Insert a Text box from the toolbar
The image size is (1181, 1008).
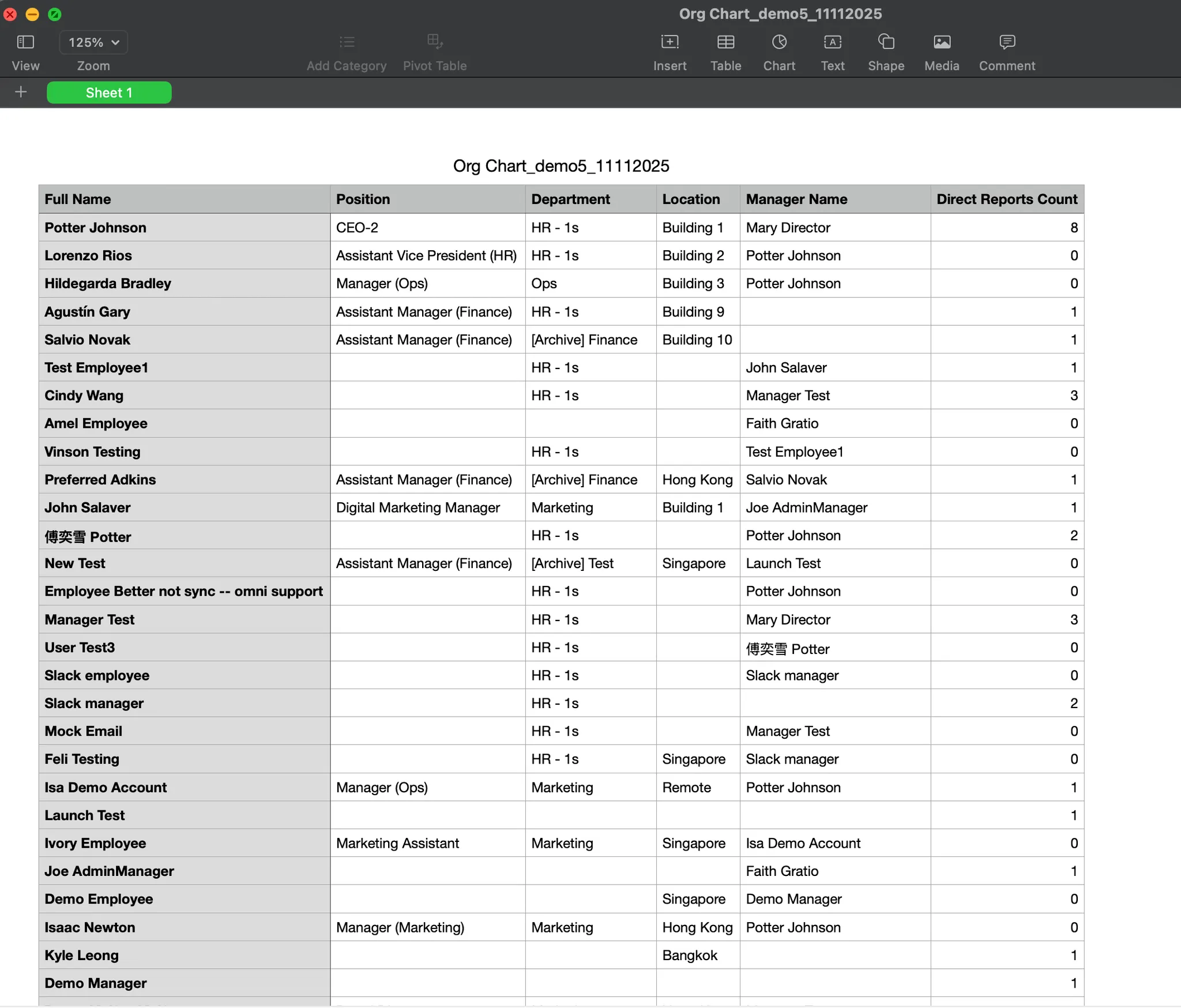[833, 42]
